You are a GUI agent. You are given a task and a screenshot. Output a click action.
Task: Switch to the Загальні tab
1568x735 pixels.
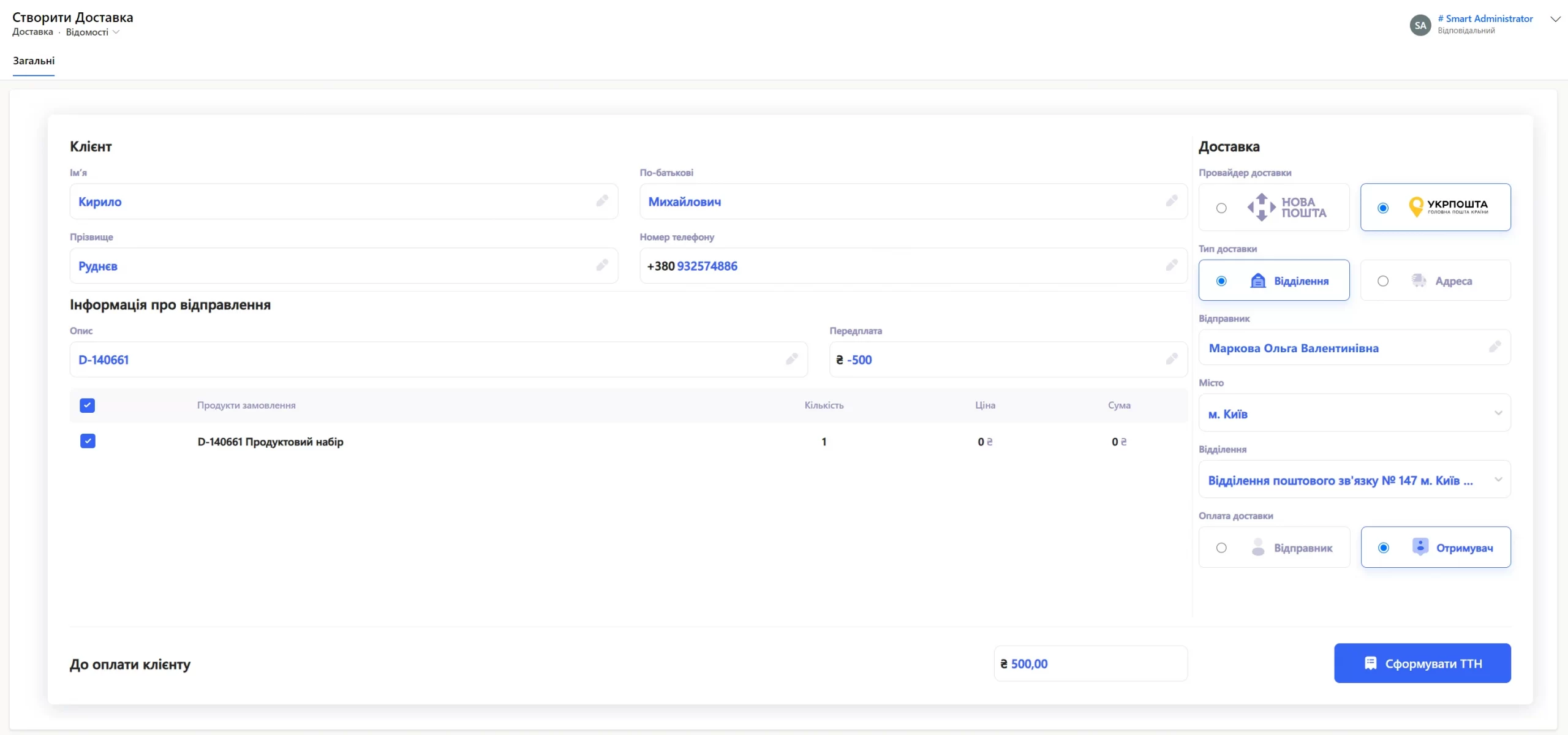point(34,61)
